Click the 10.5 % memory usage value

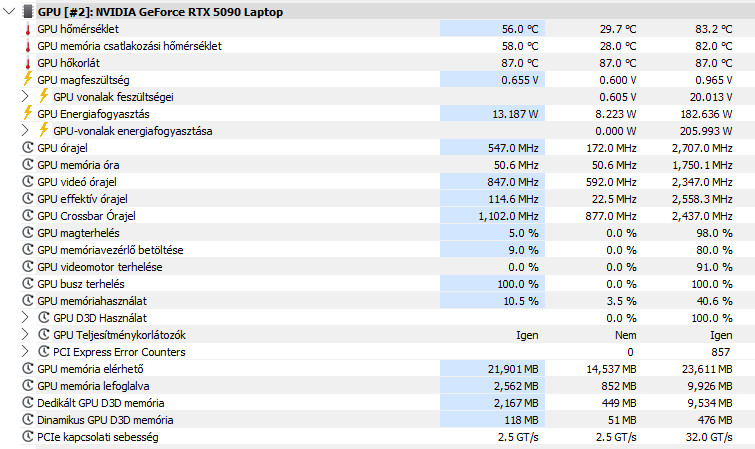(x=521, y=301)
